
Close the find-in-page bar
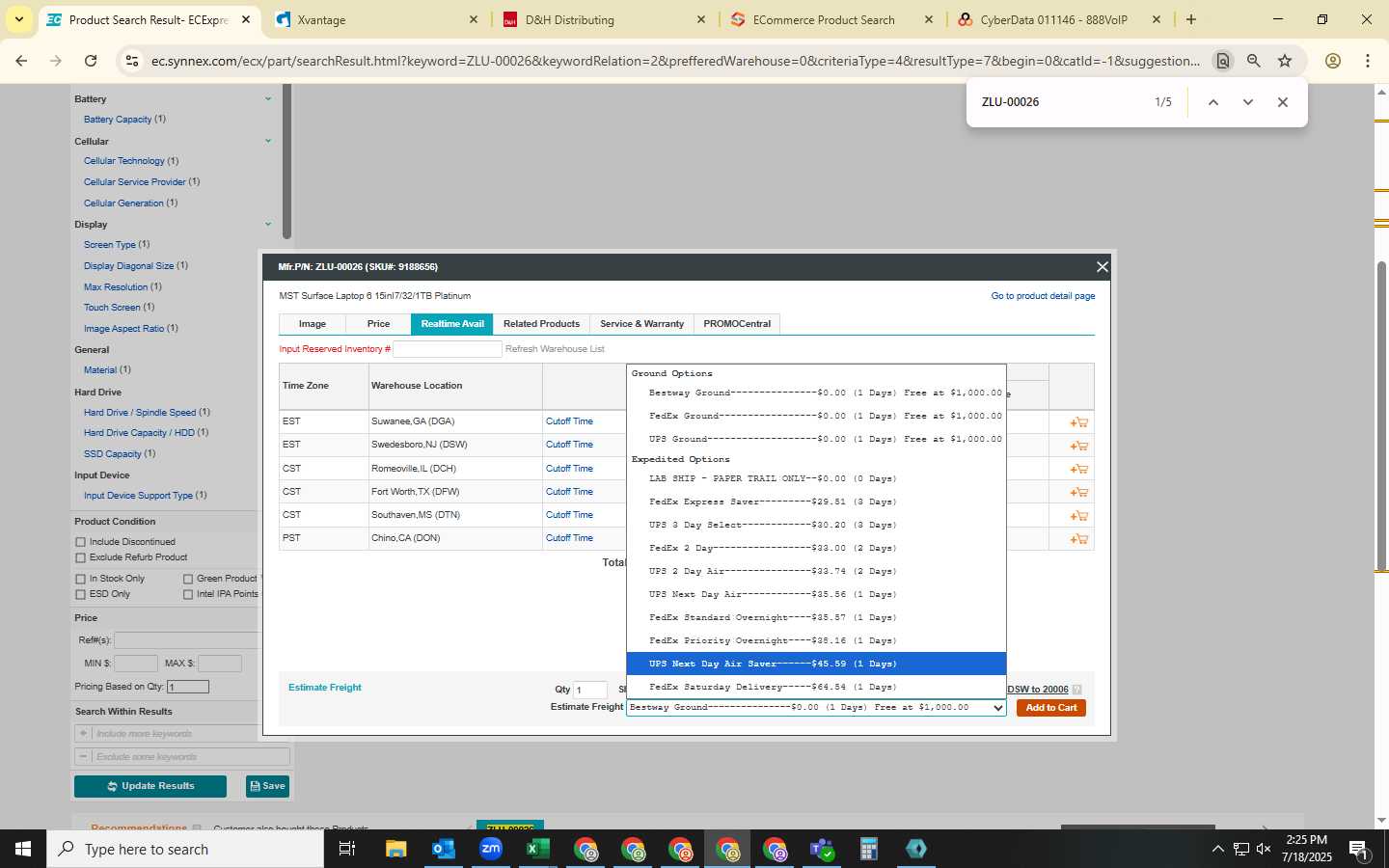coord(1283,102)
